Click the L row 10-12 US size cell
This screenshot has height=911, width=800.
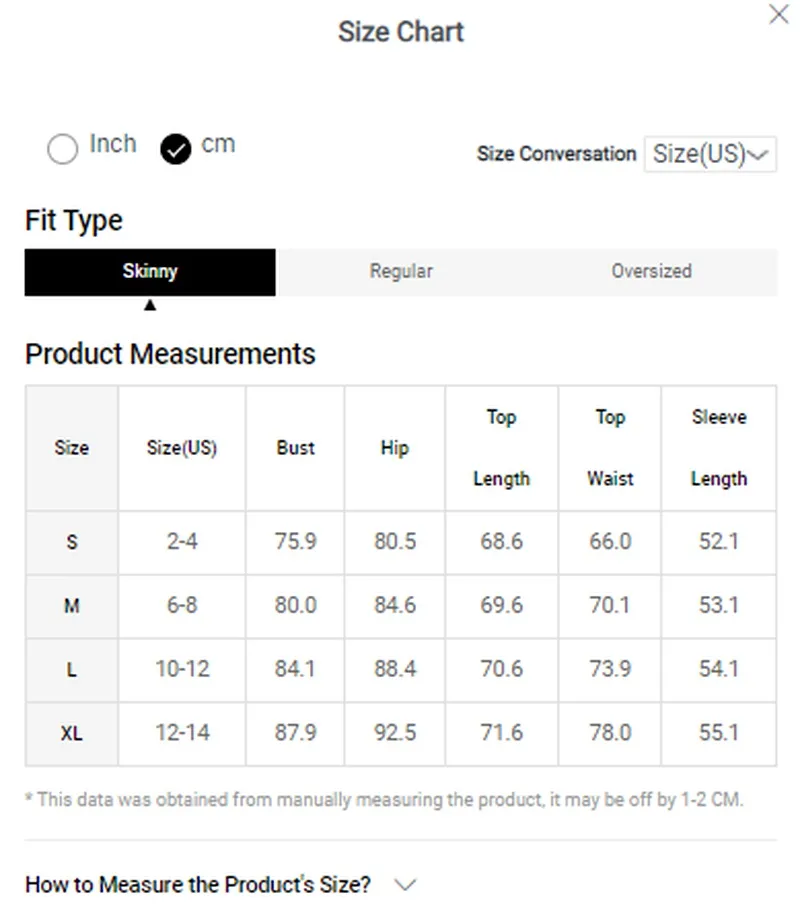point(182,669)
